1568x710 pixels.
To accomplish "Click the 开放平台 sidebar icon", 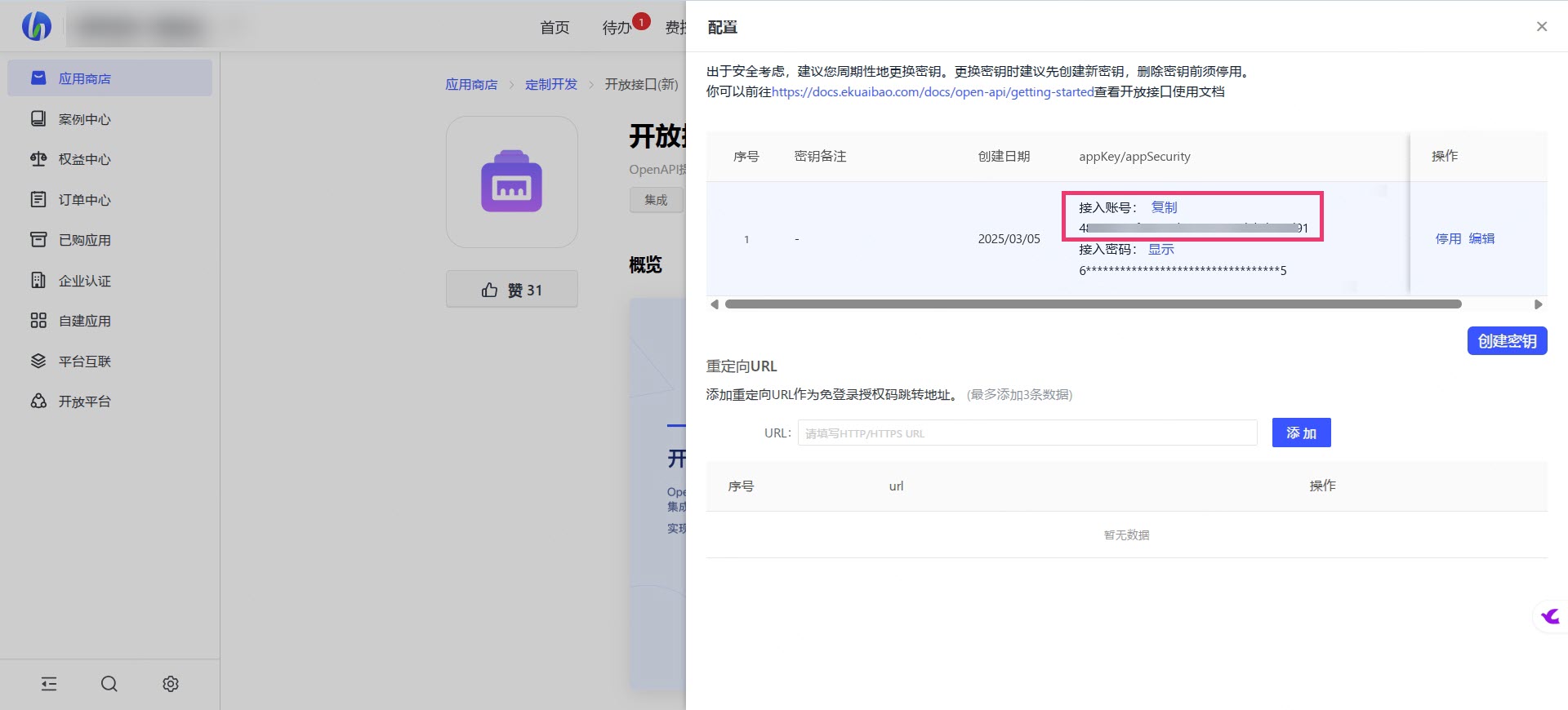I will 38,402.
